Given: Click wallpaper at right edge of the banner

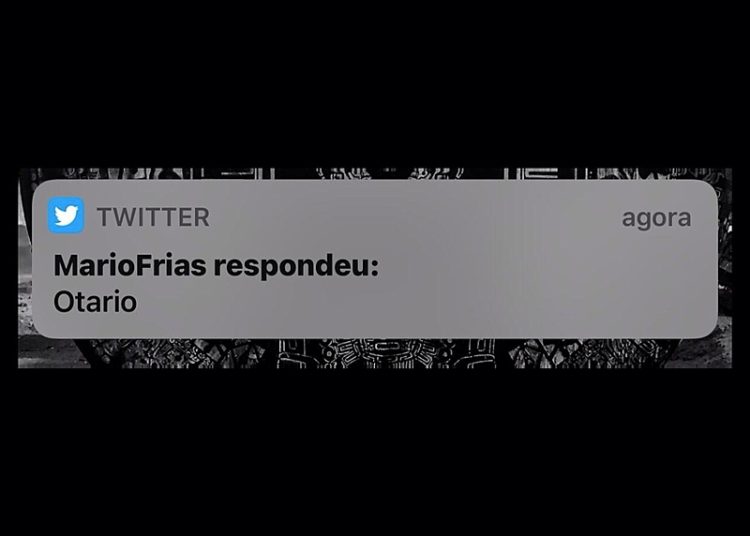Looking at the screenshot, I should [725, 268].
